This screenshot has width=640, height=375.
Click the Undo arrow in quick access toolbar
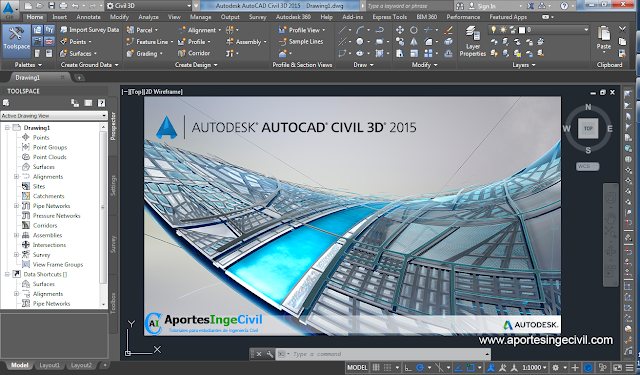tap(75, 6)
